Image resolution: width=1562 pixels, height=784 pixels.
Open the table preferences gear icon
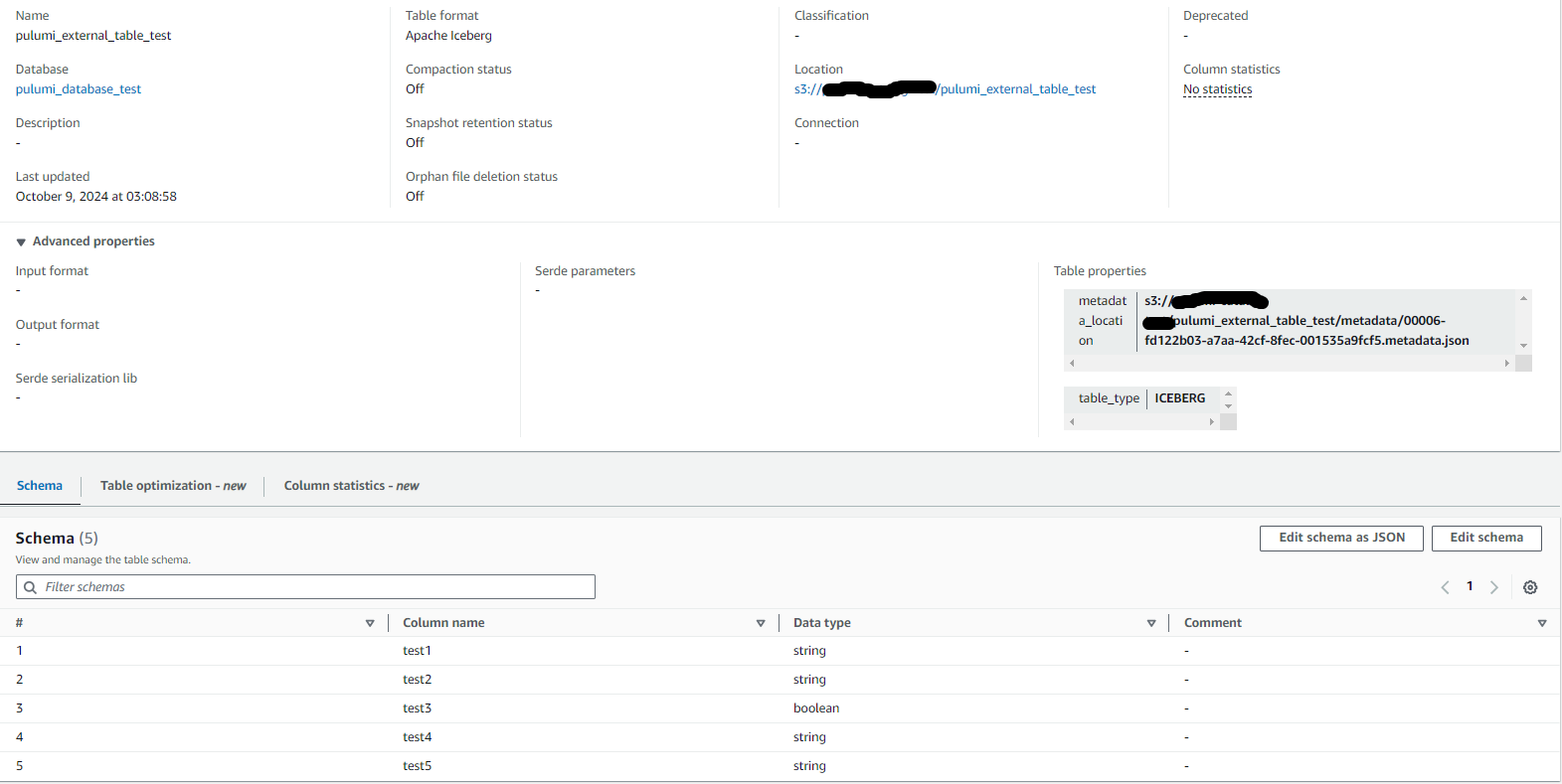[x=1530, y=587]
